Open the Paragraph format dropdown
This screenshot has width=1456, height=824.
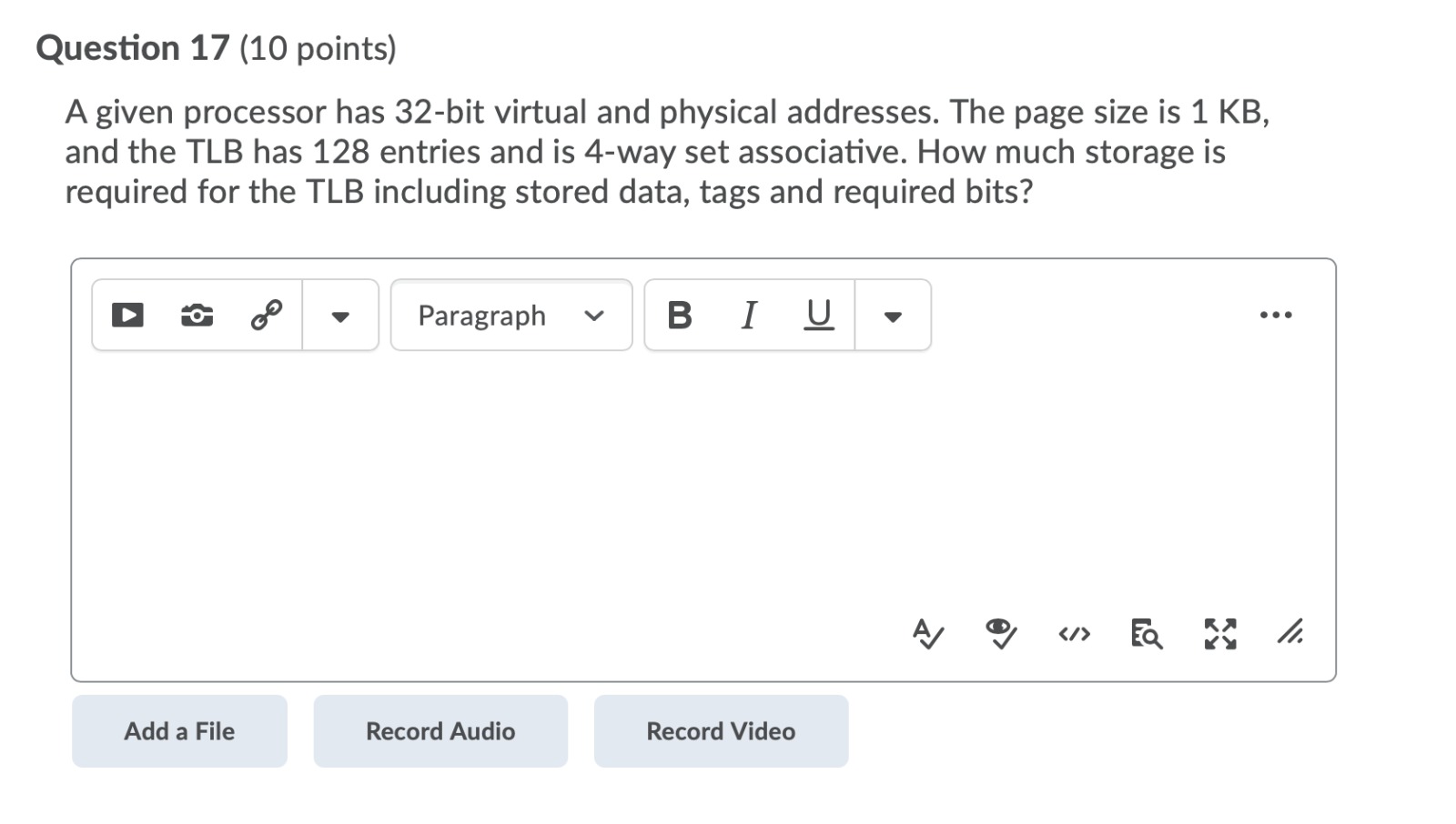[x=510, y=315]
